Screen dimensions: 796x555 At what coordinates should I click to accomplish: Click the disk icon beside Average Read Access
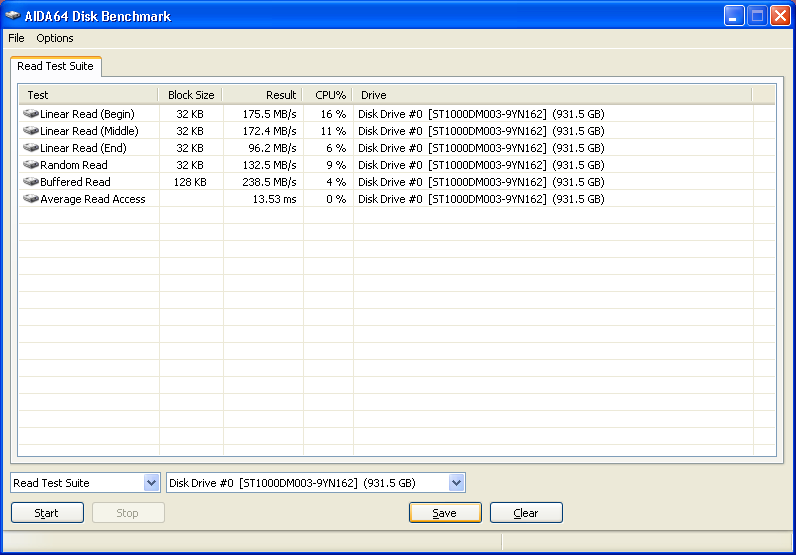tap(31, 199)
